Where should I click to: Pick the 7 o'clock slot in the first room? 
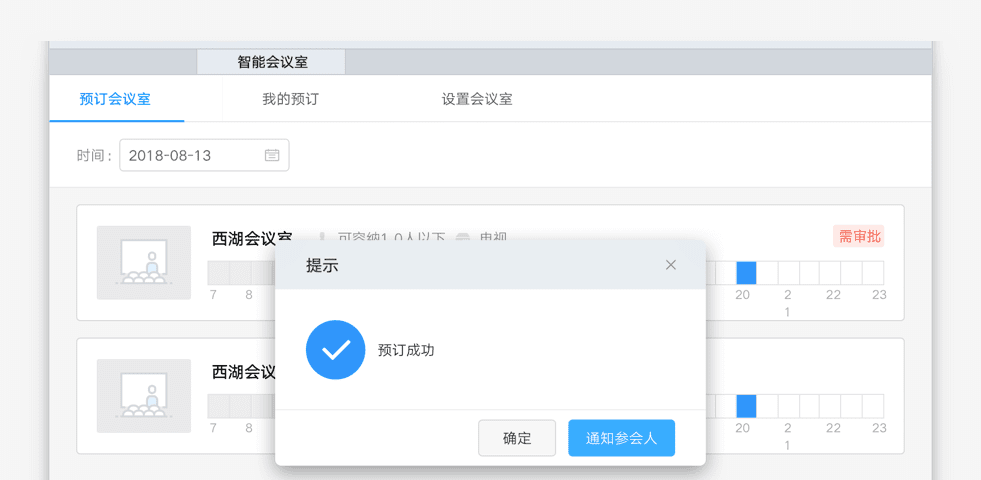(218, 273)
